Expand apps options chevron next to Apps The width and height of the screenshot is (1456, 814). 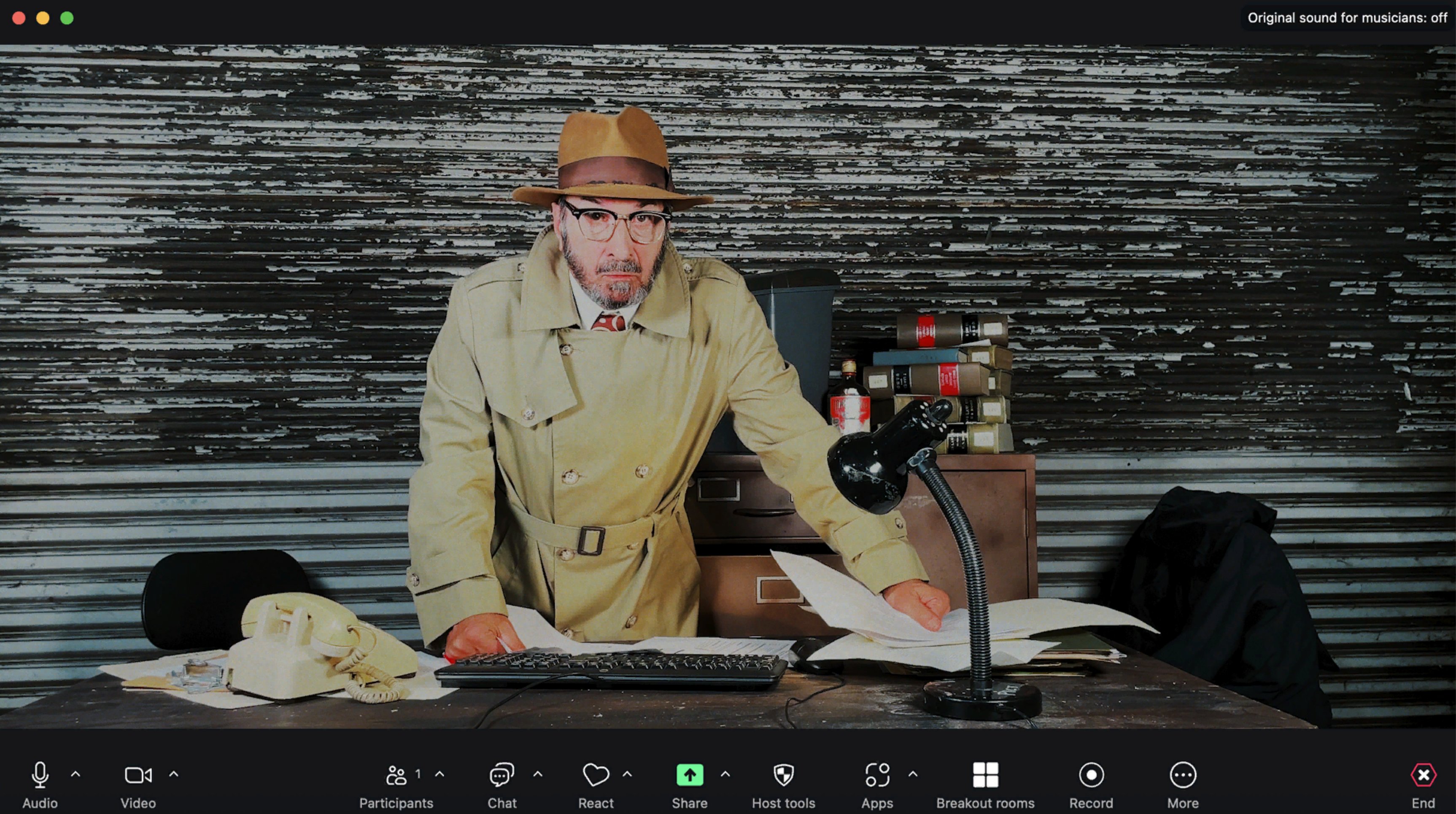pos(913,774)
